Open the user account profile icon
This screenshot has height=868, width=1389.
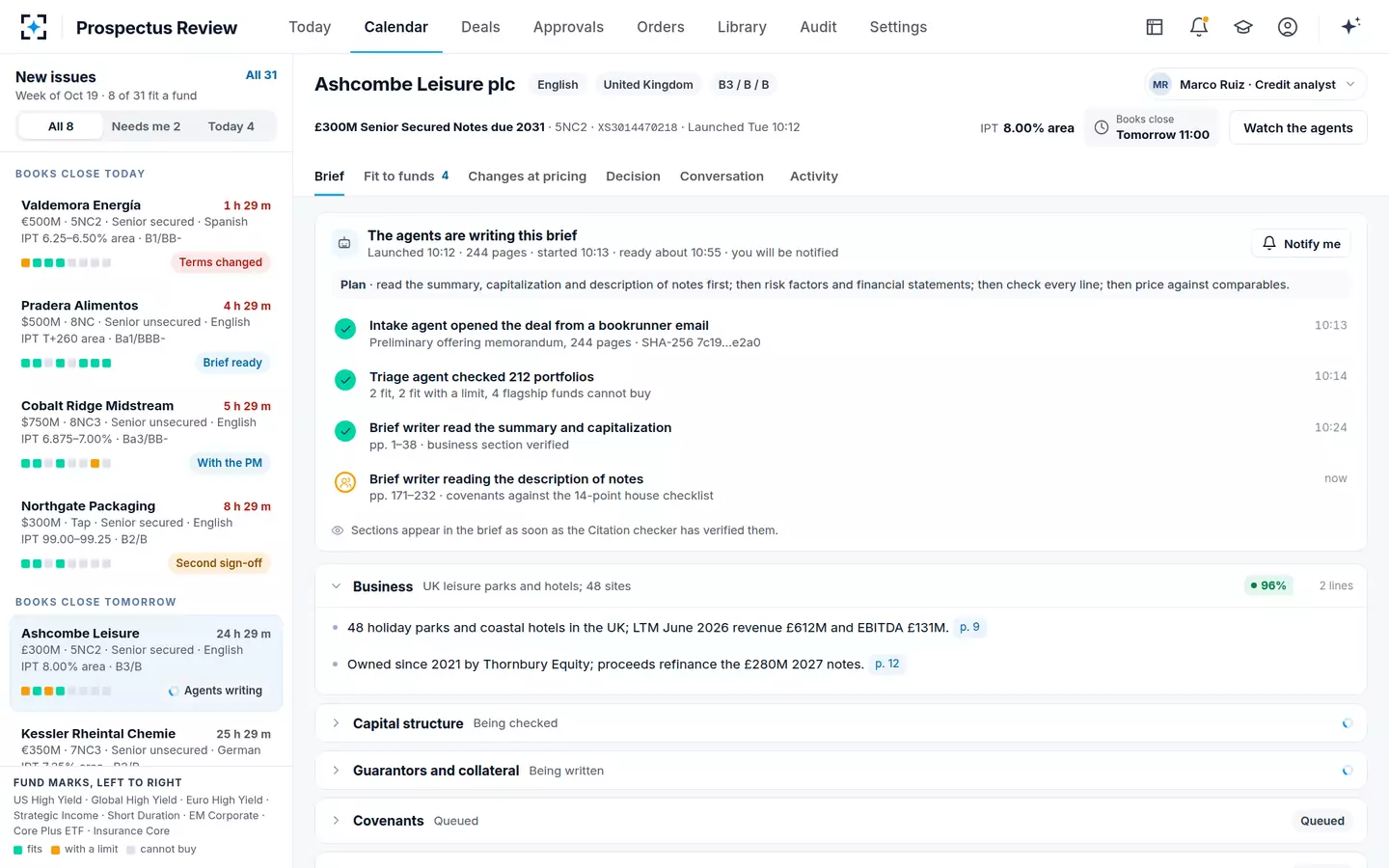(1288, 27)
